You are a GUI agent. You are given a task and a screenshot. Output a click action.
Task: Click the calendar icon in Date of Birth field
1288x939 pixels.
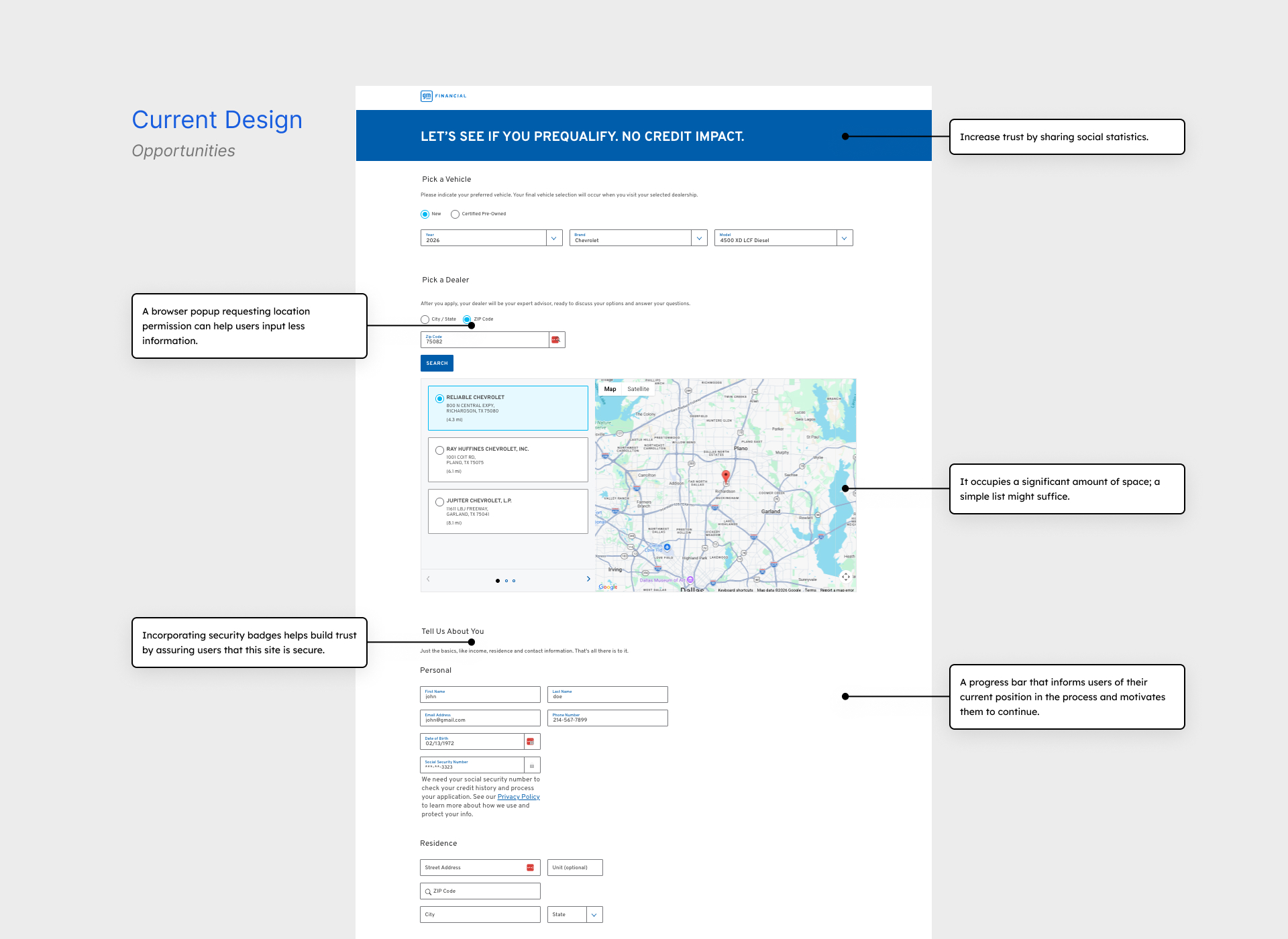(531, 742)
